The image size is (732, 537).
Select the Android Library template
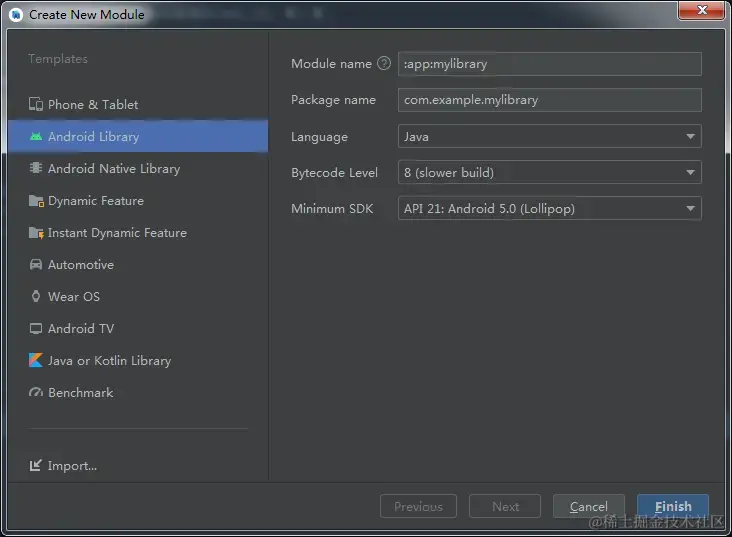coord(138,136)
